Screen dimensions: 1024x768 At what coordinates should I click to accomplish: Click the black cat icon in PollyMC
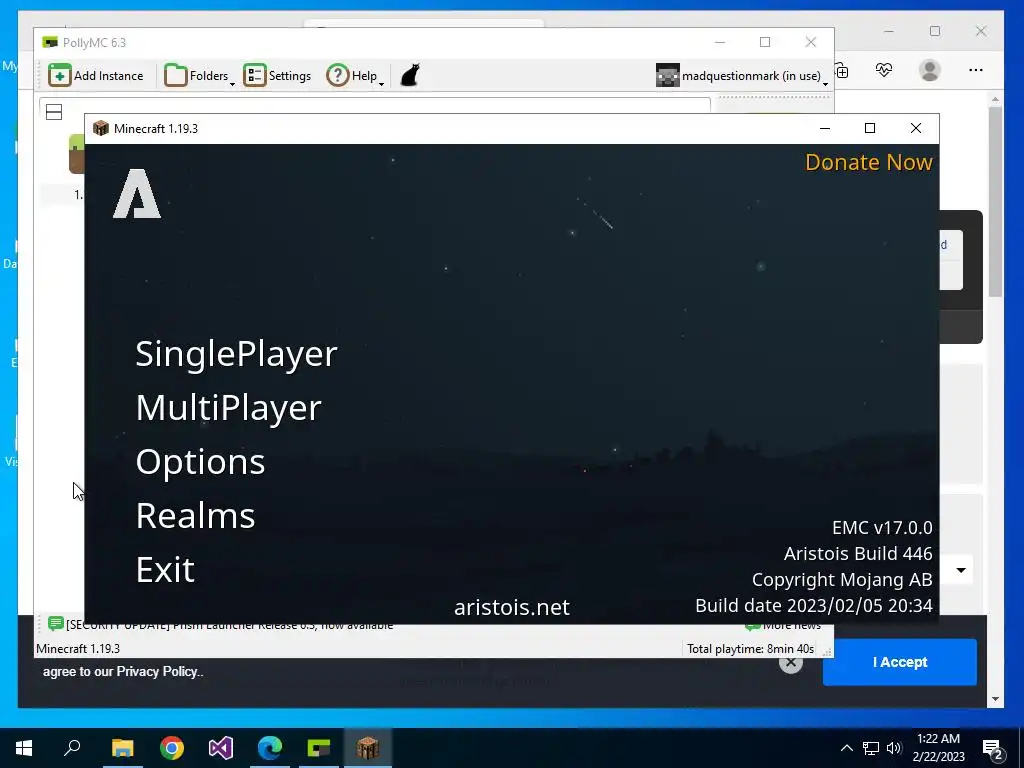[410, 75]
